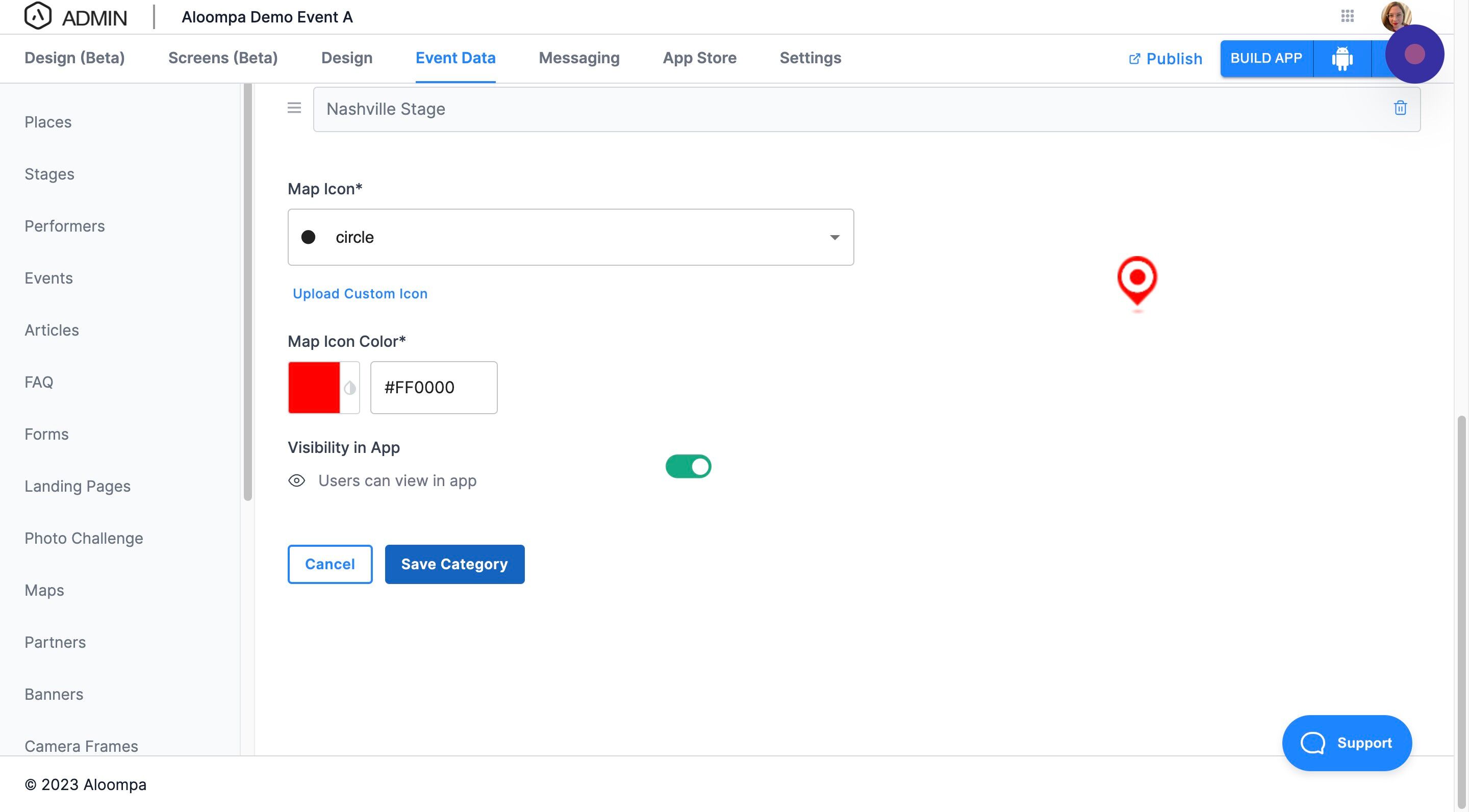This screenshot has width=1469, height=812.
Task: Click the BUILD APP button
Action: tap(1266, 58)
